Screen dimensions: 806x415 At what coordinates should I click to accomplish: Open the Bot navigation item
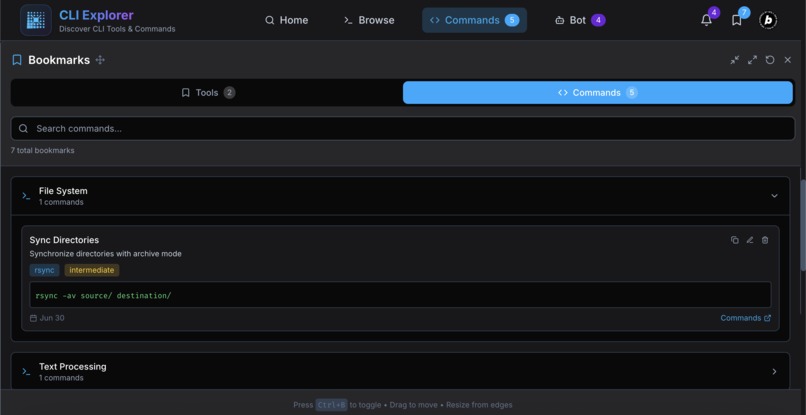(x=580, y=20)
